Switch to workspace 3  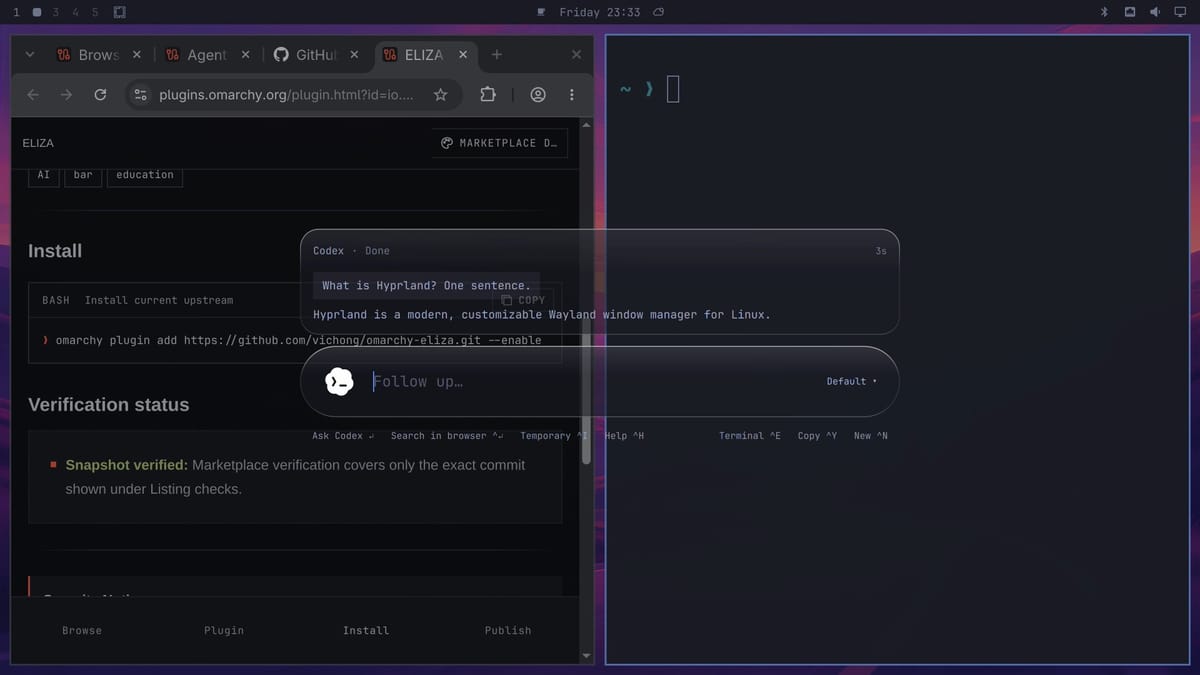coord(55,12)
